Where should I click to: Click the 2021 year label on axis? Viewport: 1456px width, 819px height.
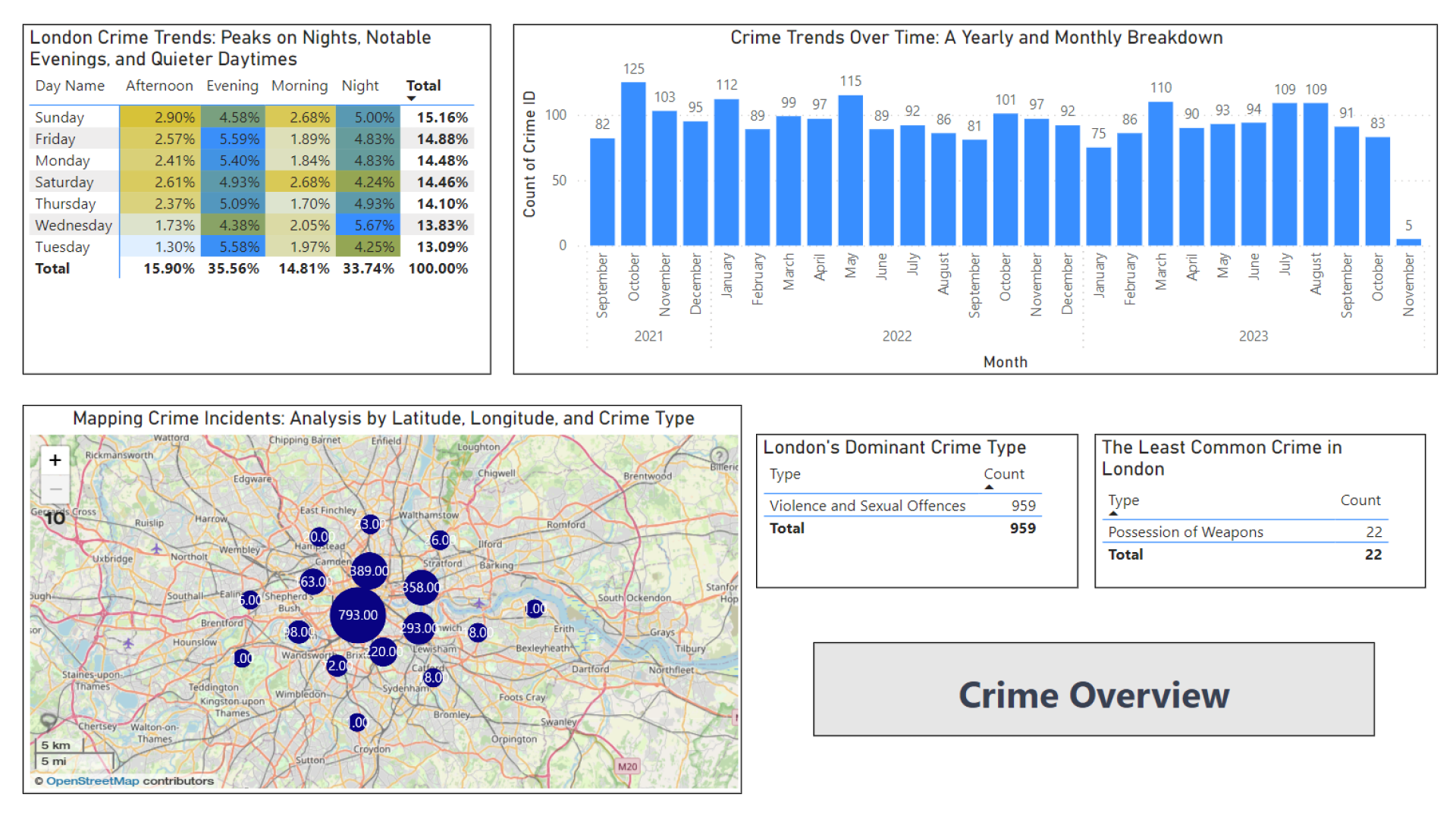[648, 336]
